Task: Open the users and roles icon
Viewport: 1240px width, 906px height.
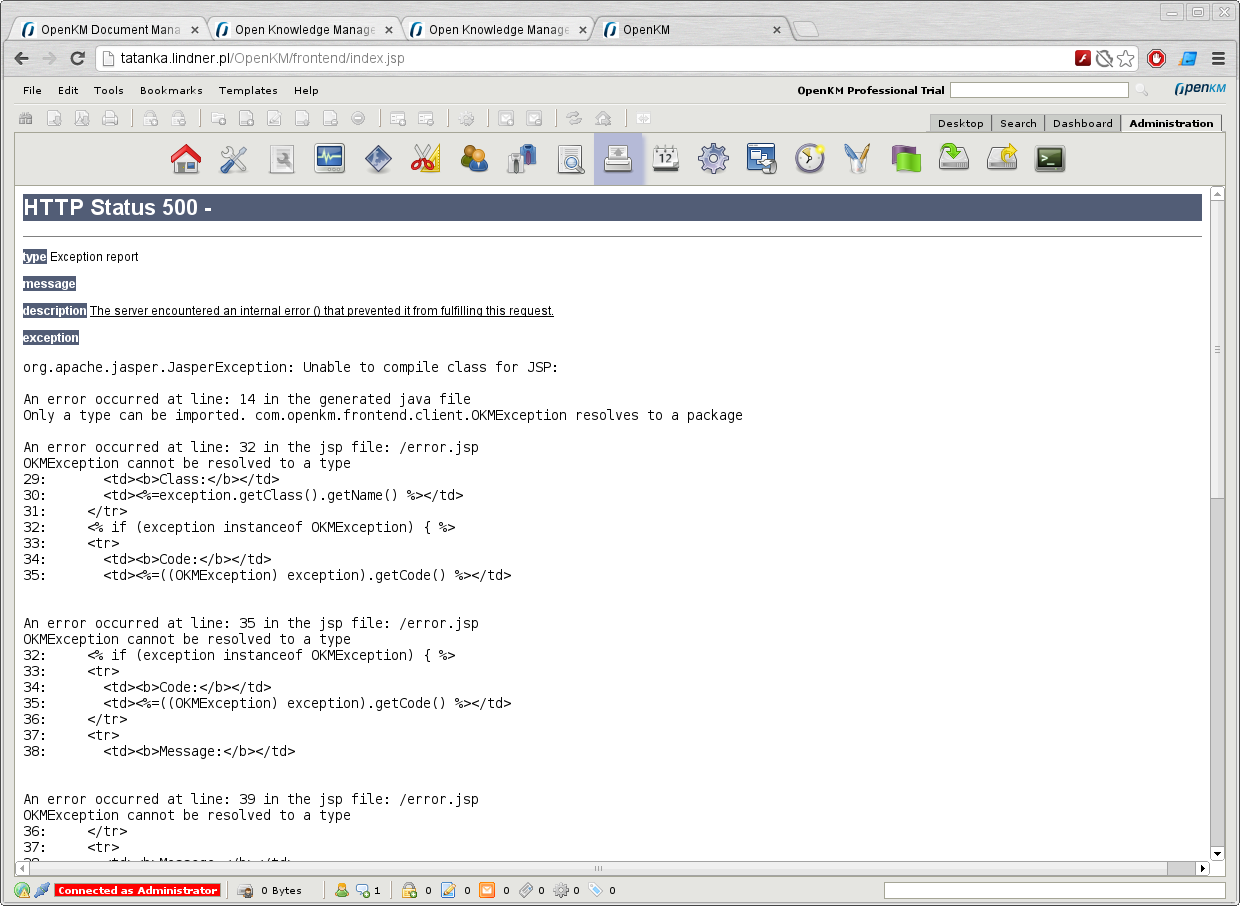Action: [474, 159]
